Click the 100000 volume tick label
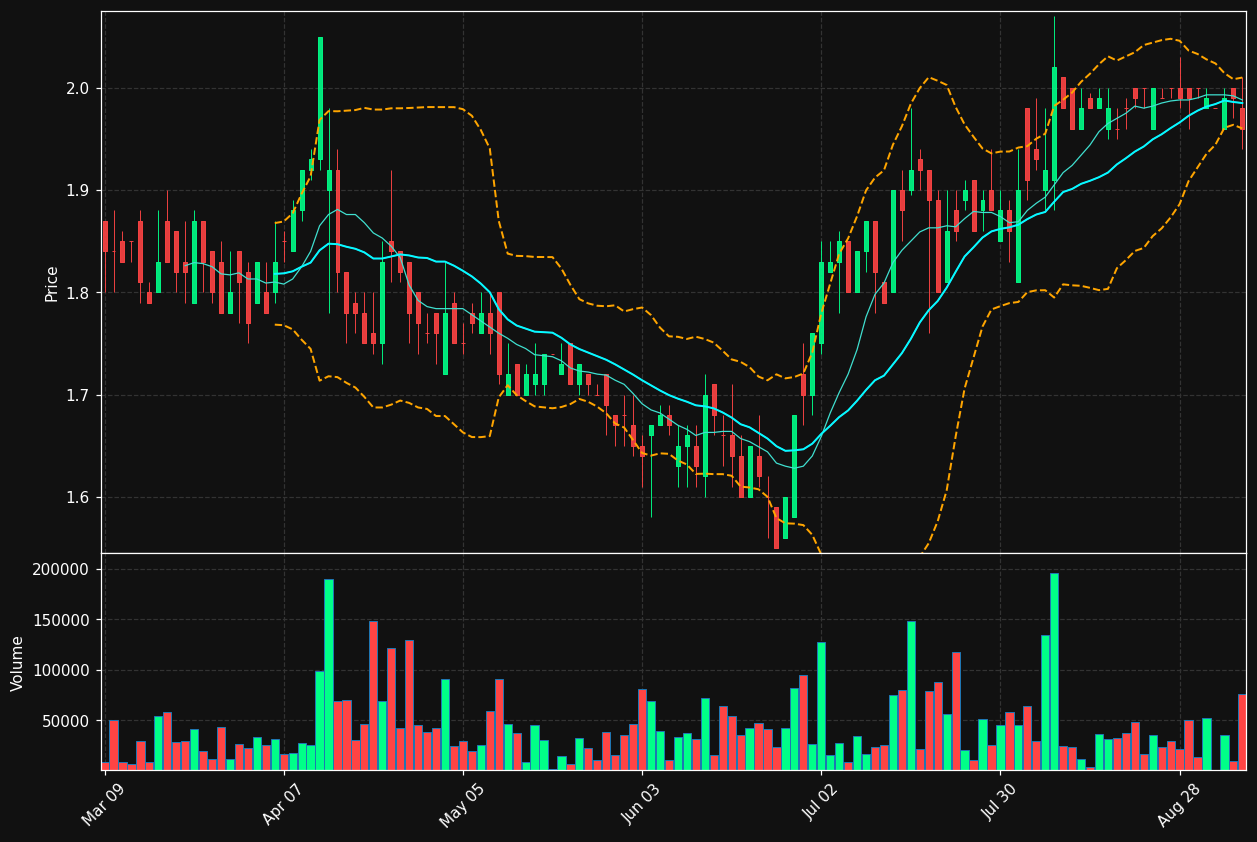 point(62,671)
